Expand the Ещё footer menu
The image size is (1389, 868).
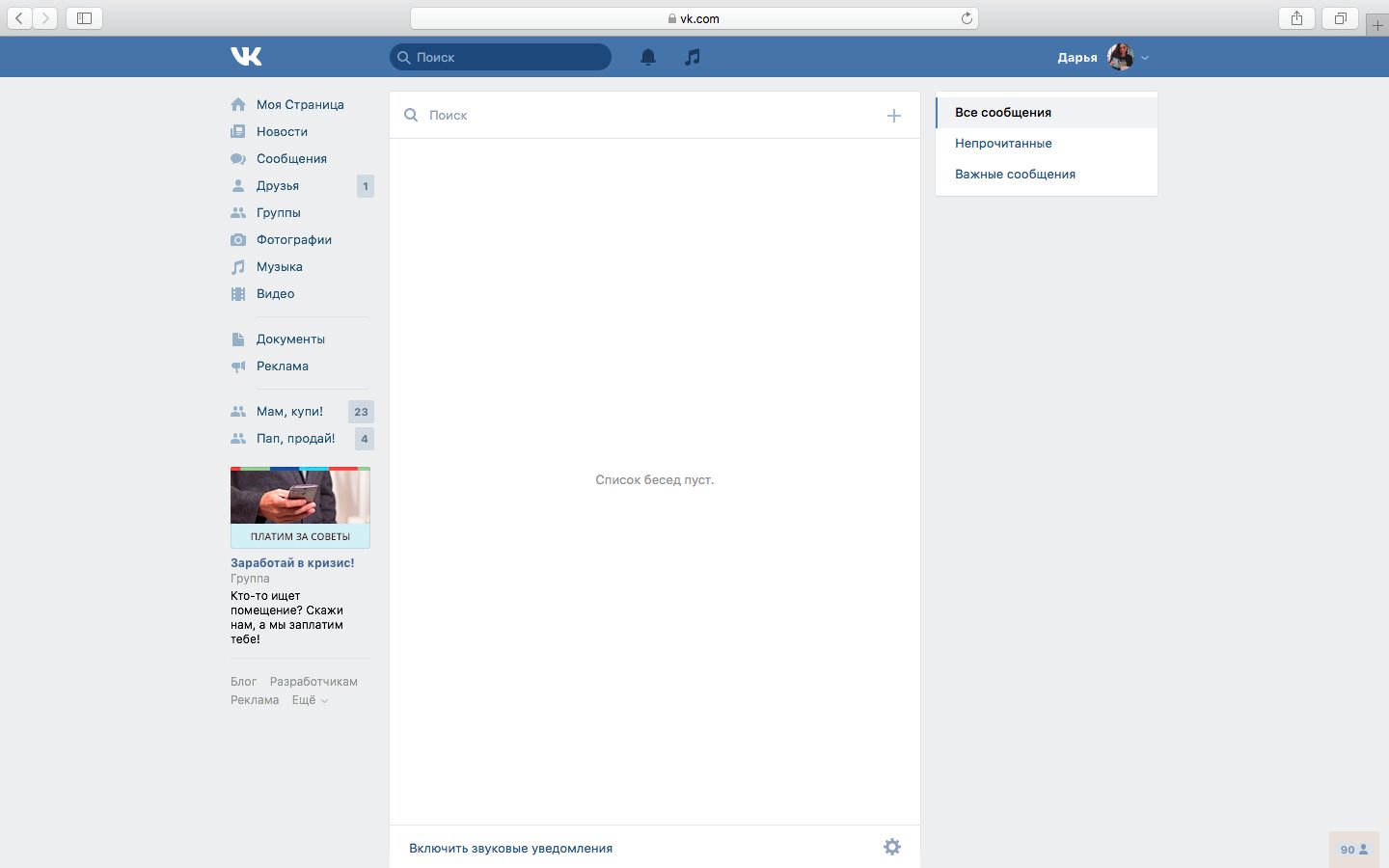click(310, 700)
